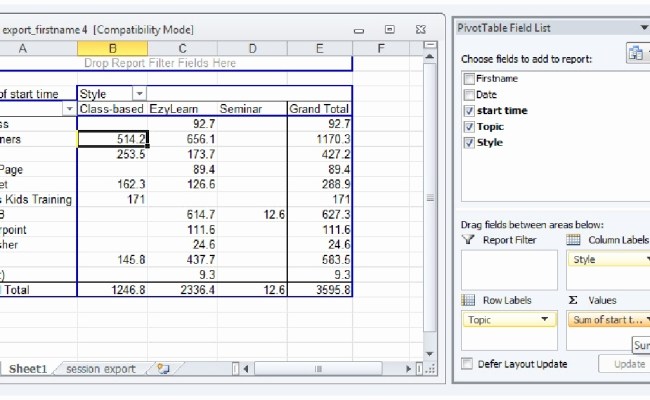The image size is (650, 400).
Task: Restore the export_firstname workbook window
Action: point(390,29)
